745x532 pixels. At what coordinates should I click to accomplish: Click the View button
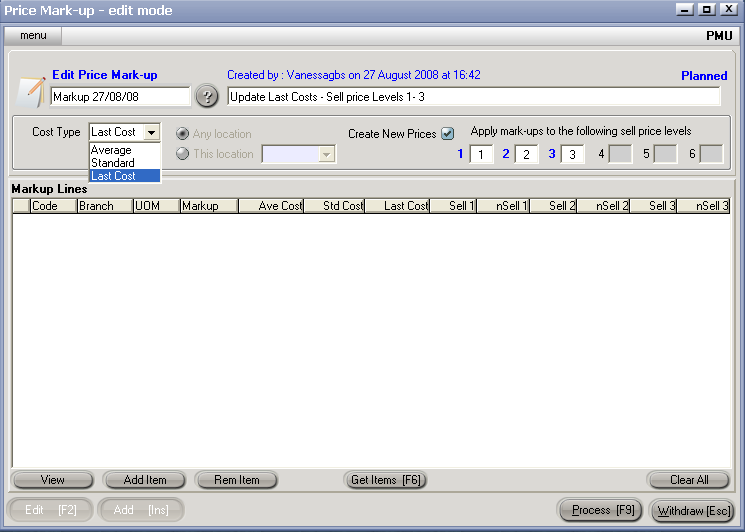click(52, 480)
